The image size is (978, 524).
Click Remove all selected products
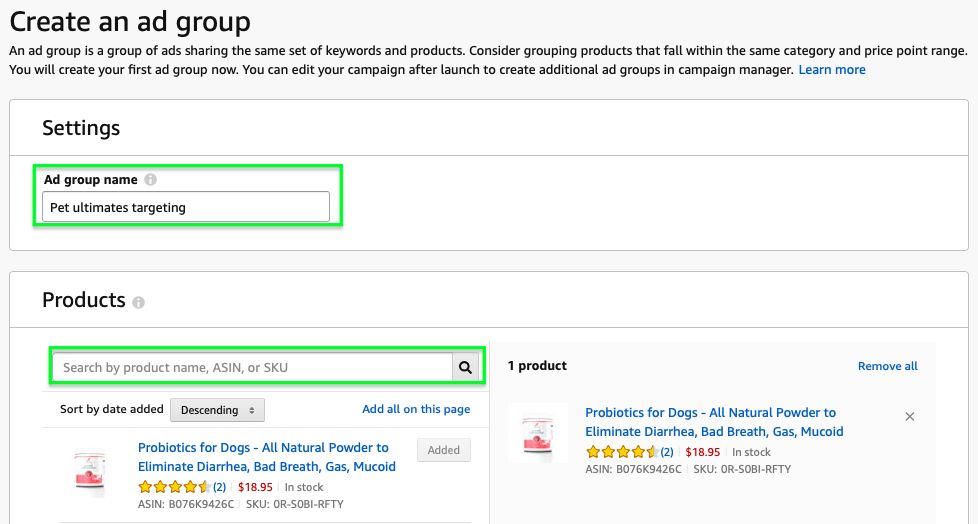pos(887,366)
